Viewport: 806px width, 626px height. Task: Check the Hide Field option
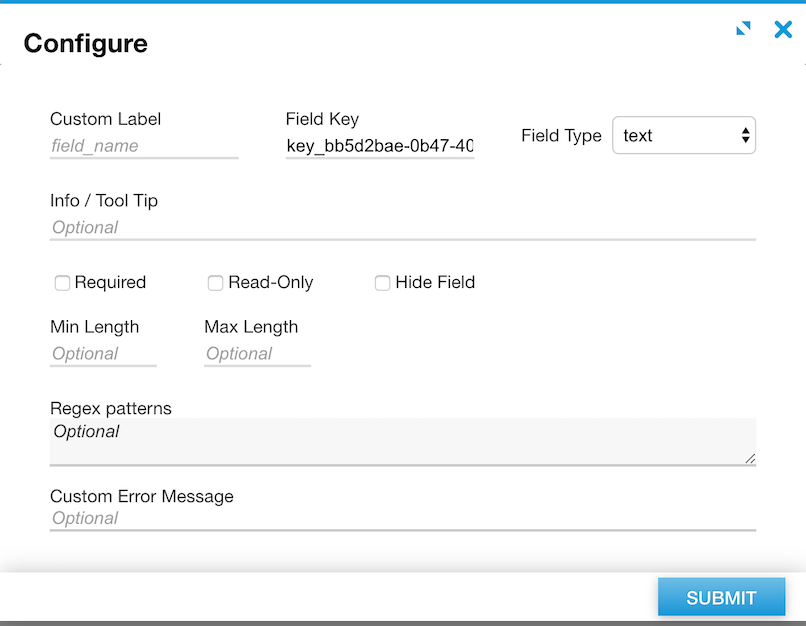tap(382, 283)
